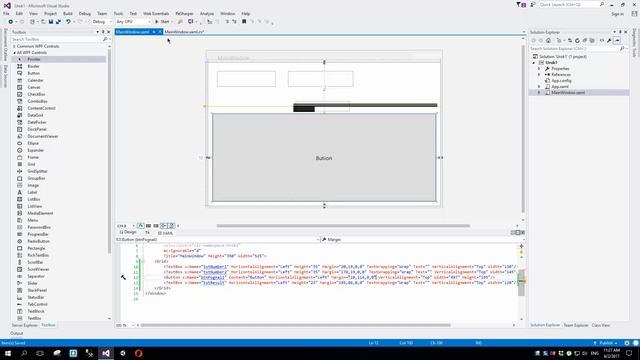This screenshot has height=360, width=640.
Task: Click the Start debugging button
Action: tap(162, 22)
